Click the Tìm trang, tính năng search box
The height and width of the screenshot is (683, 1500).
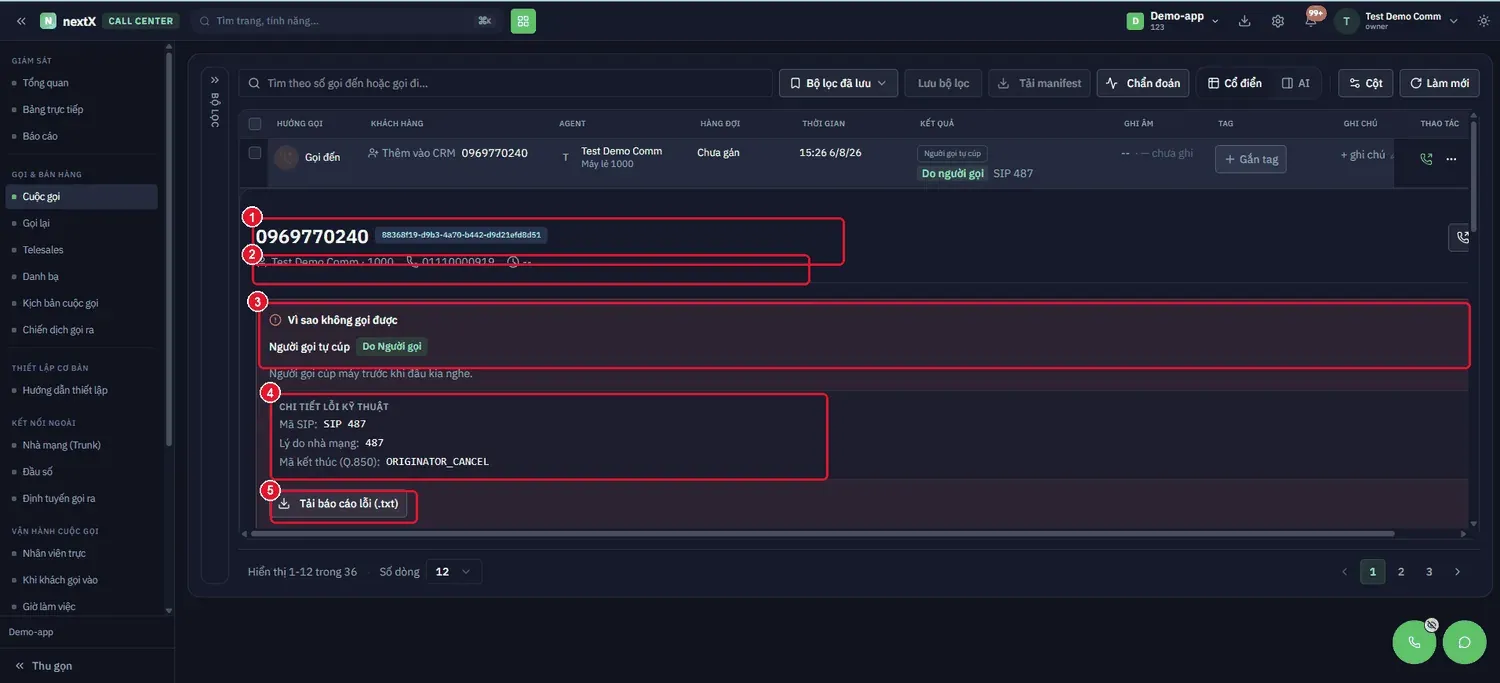pos(346,21)
